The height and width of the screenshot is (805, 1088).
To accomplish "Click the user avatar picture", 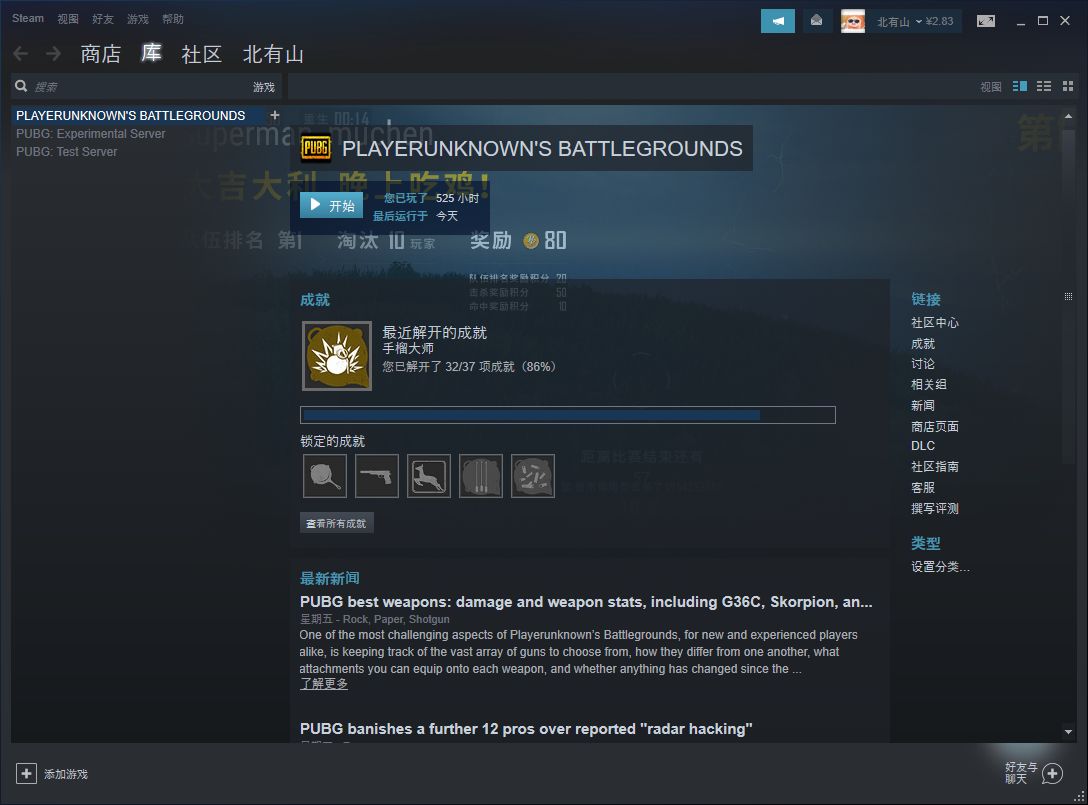I will (853, 21).
